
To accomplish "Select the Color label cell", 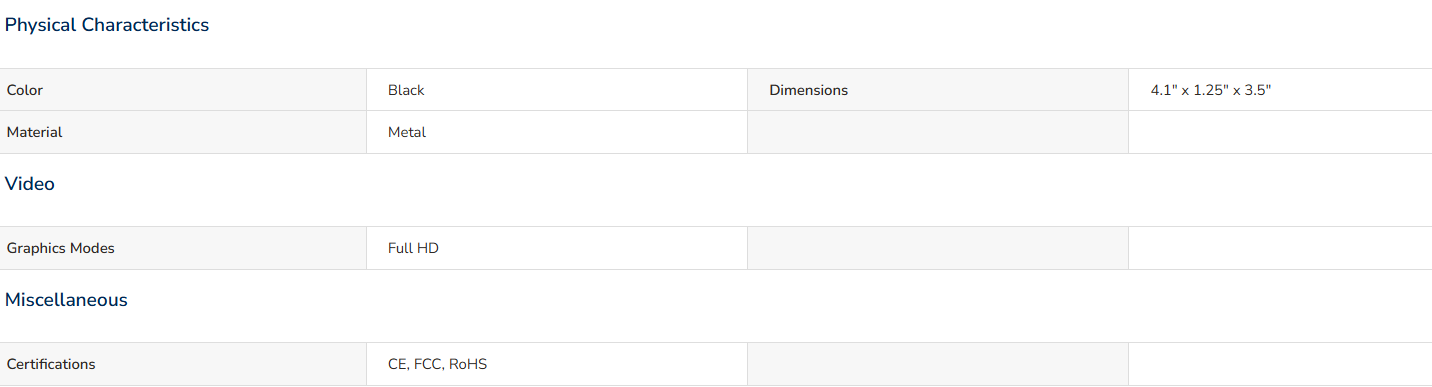I will (x=183, y=90).
